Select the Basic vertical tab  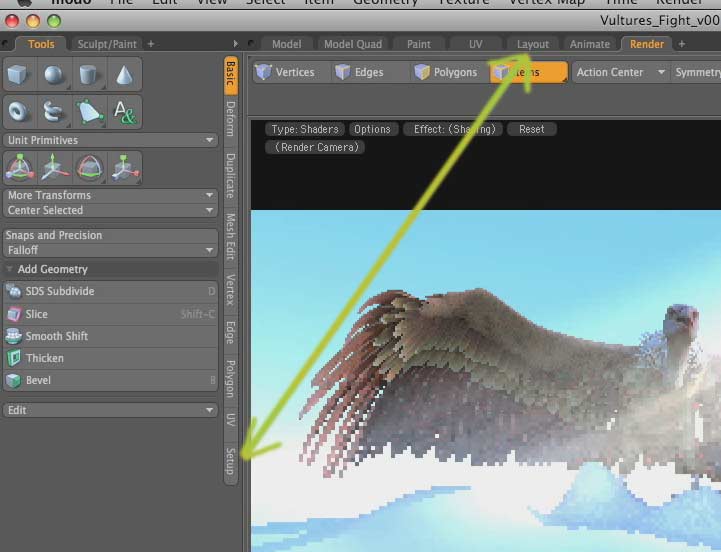coord(231,74)
